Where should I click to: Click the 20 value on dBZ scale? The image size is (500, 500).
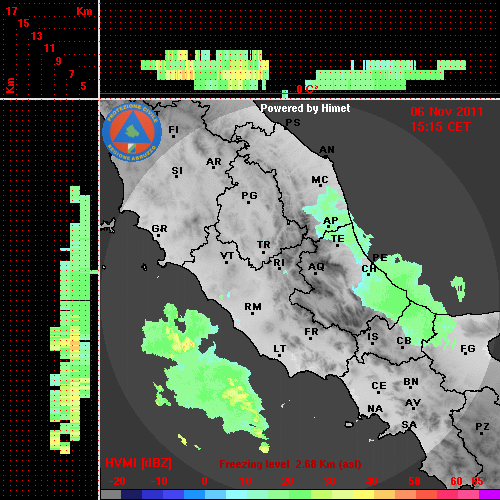[x=287, y=481]
